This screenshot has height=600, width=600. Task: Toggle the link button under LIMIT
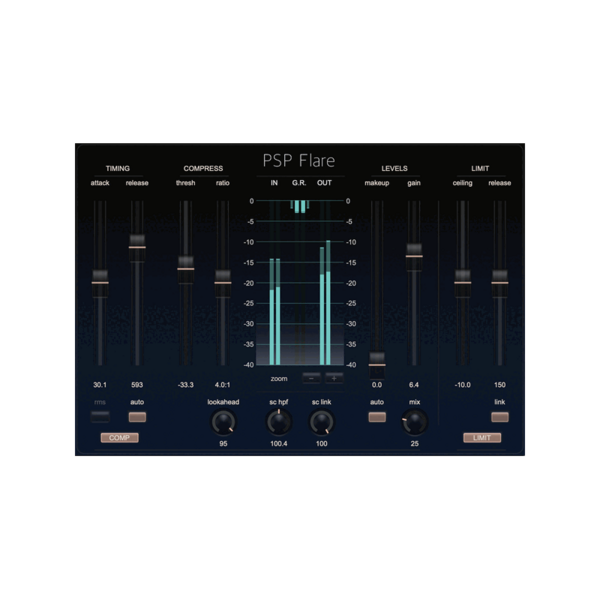(x=500, y=417)
